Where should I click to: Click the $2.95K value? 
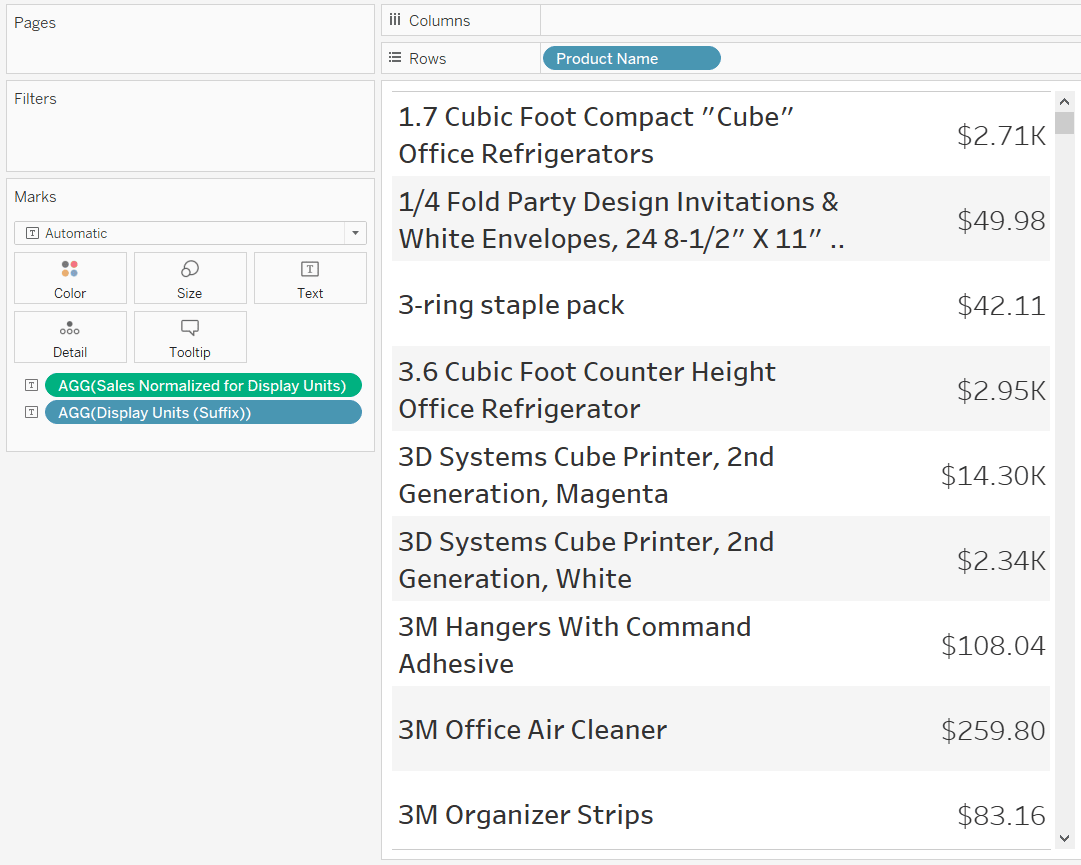click(x=1001, y=391)
